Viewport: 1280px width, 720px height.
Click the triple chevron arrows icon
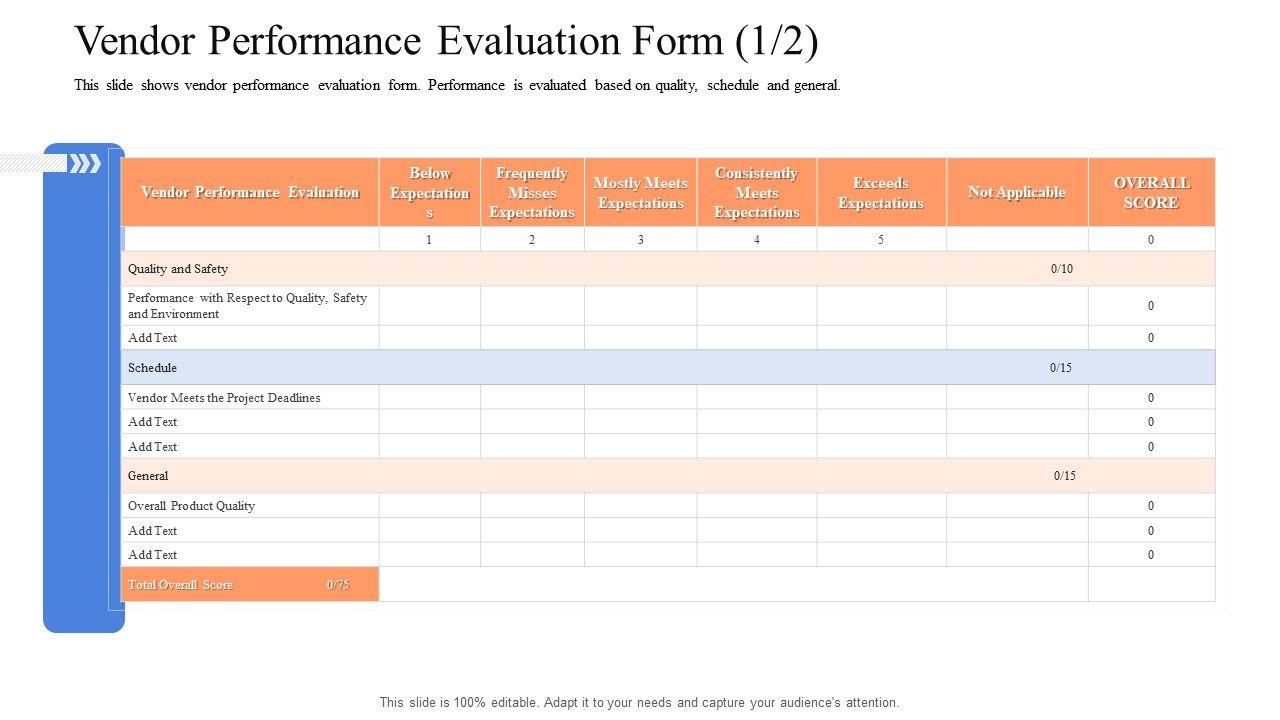pyautogui.click(x=85, y=163)
